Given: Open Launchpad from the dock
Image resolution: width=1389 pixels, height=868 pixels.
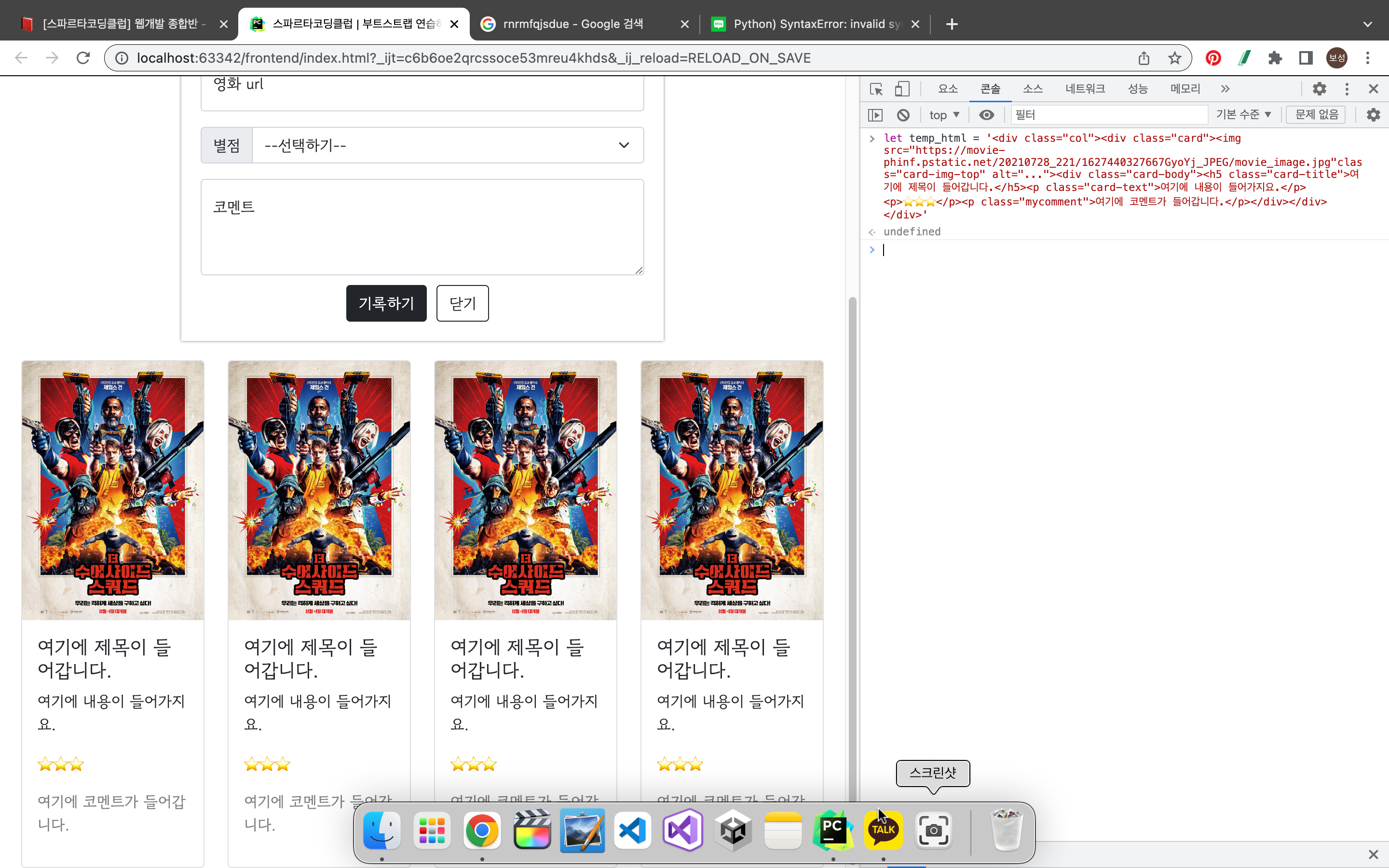Looking at the screenshot, I should [x=432, y=830].
